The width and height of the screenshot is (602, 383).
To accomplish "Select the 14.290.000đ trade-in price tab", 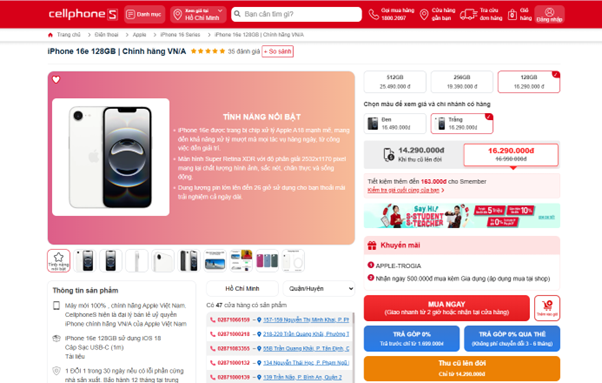I will coord(414,154).
